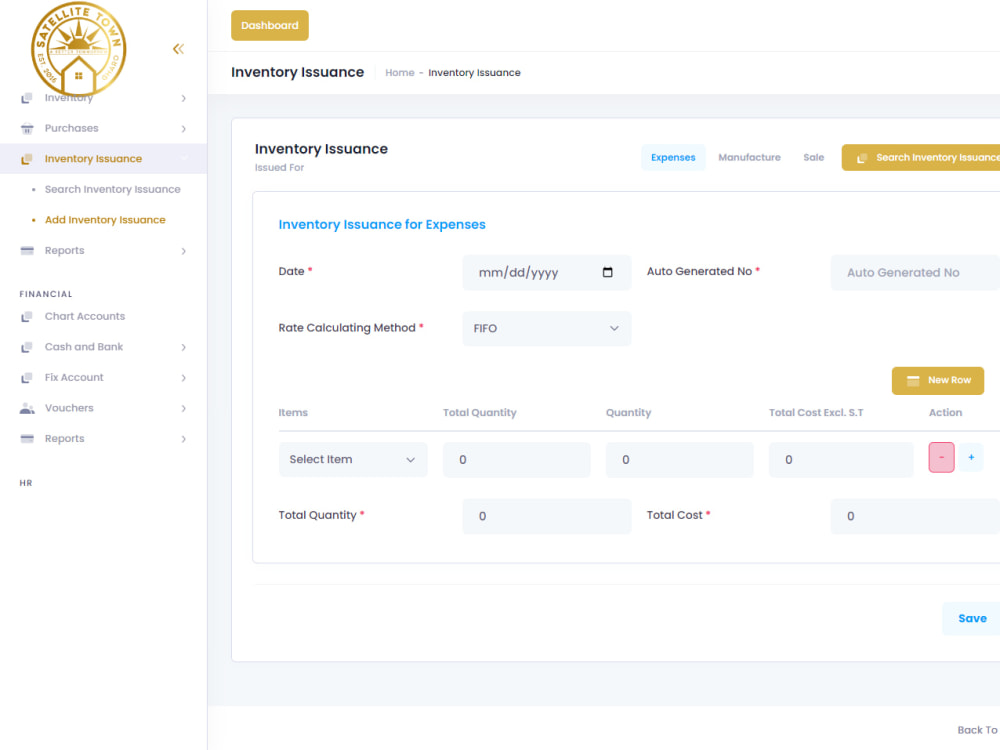Click the Save button
Screen dimensions: 1000x750
click(x=971, y=619)
